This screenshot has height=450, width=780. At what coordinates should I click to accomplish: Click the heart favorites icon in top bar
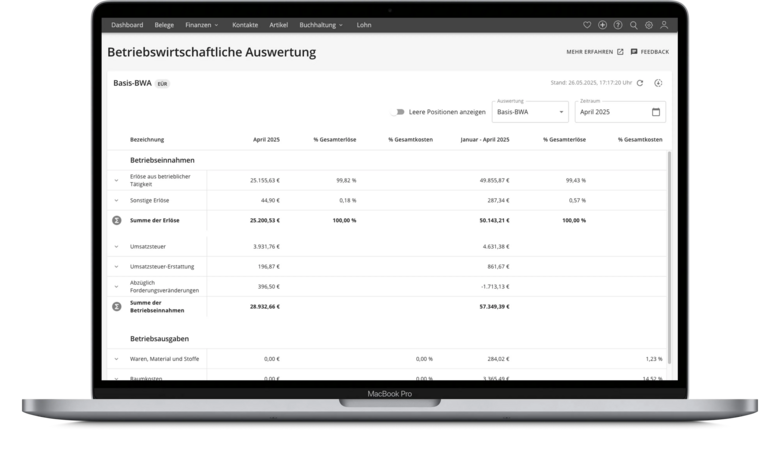(x=587, y=24)
